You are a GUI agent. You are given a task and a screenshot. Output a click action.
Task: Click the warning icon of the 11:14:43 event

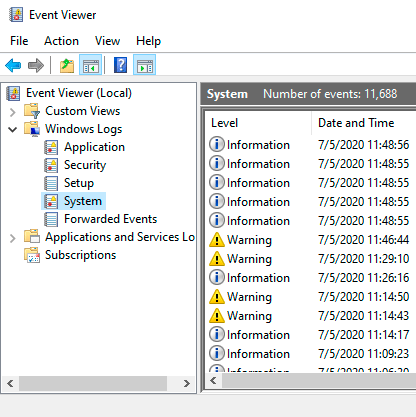click(x=217, y=315)
